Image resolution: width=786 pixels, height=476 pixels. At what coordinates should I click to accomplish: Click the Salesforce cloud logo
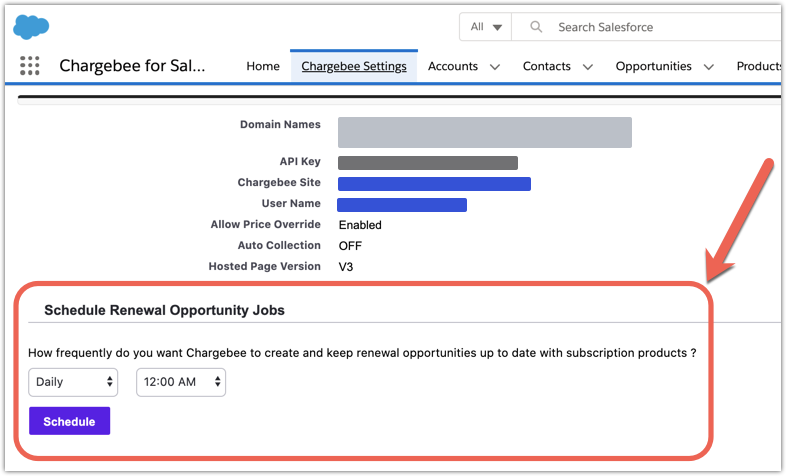point(32,27)
